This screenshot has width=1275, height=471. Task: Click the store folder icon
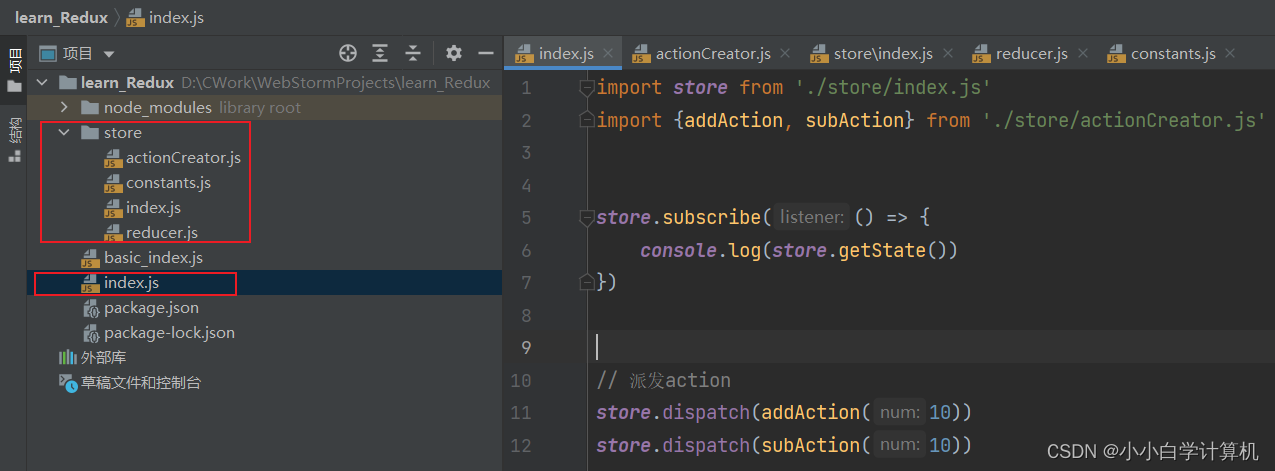(90, 132)
